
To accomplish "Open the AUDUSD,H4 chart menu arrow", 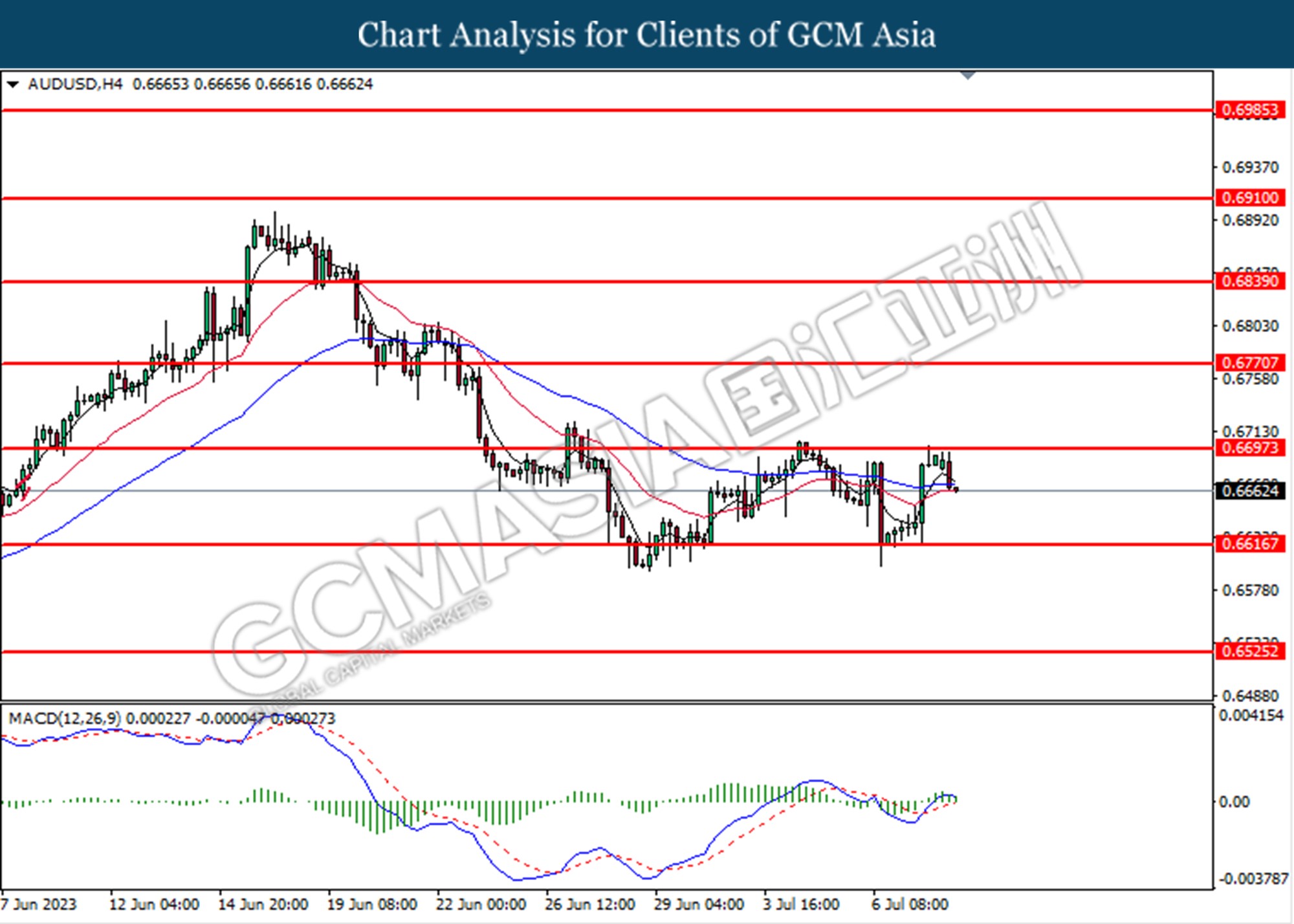I will pyautogui.click(x=13, y=85).
